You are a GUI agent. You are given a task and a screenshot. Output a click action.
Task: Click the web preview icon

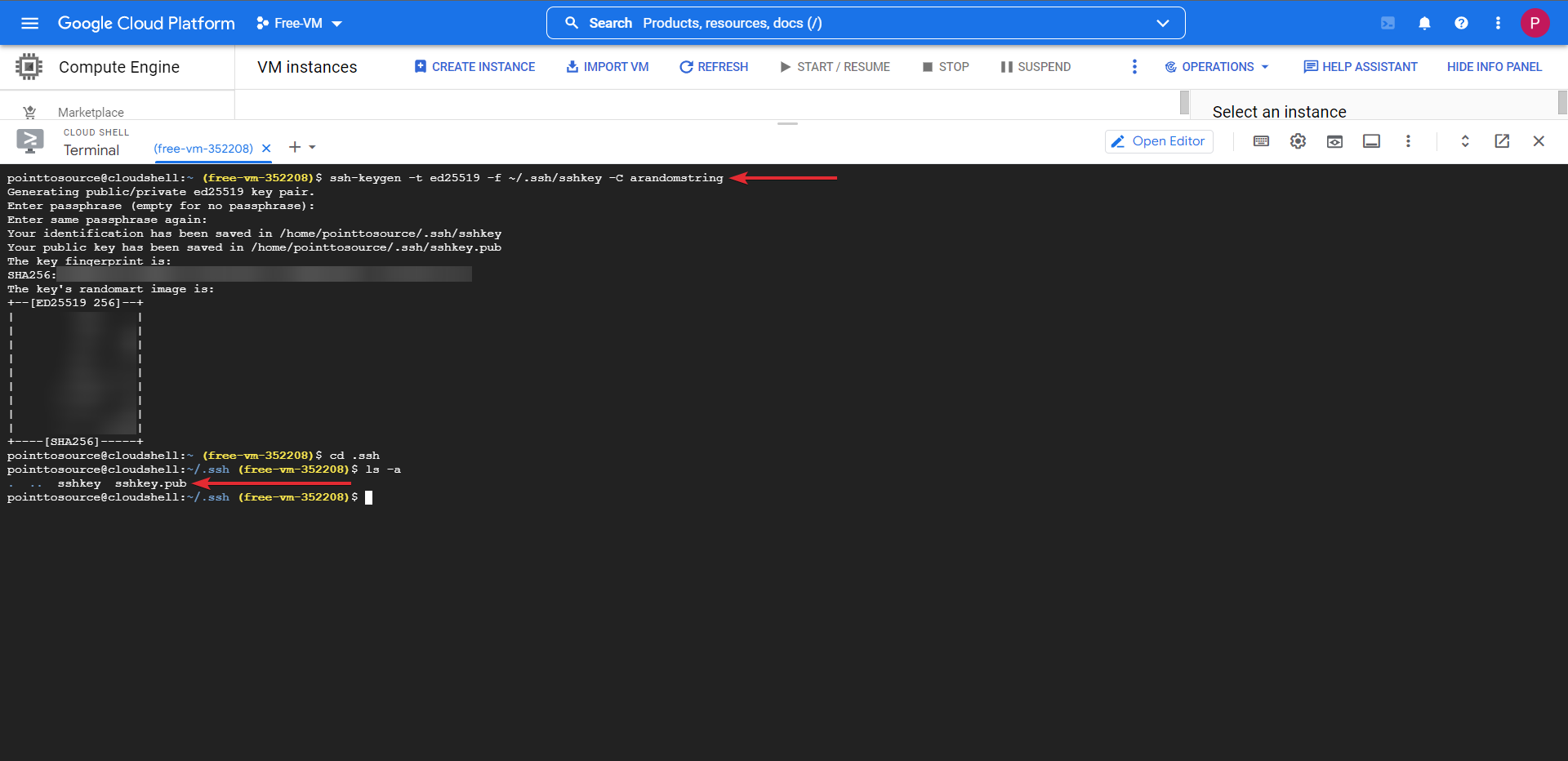click(x=1334, y=141)
